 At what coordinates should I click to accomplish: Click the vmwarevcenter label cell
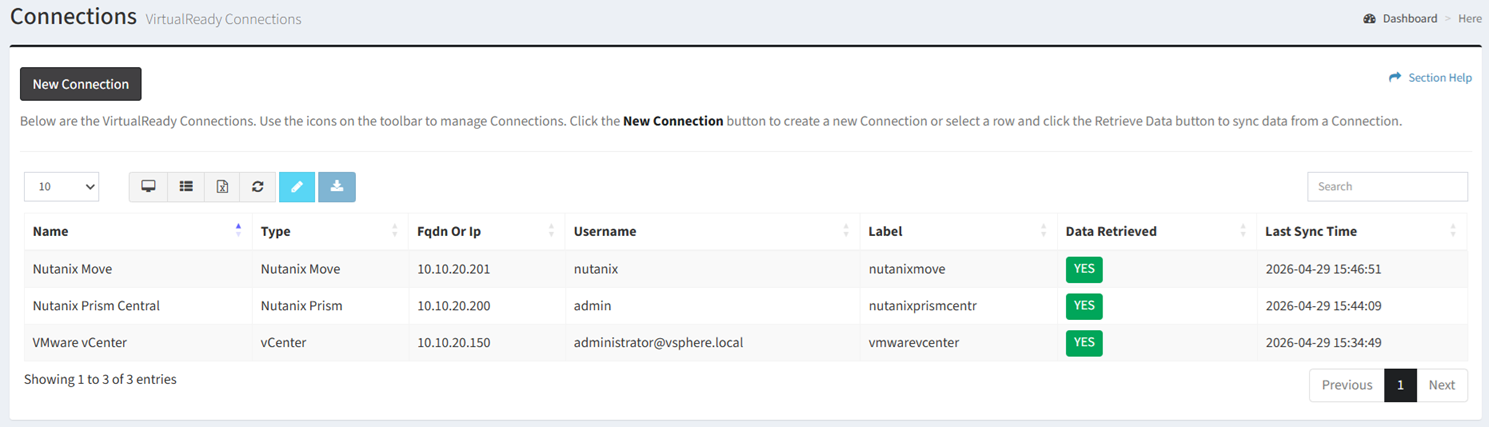[x=959, y=342]
